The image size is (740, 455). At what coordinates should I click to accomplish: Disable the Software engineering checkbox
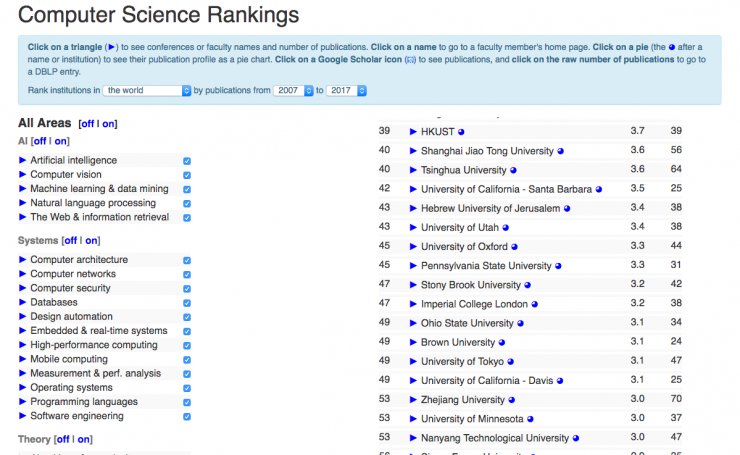[x=187, y=417]
